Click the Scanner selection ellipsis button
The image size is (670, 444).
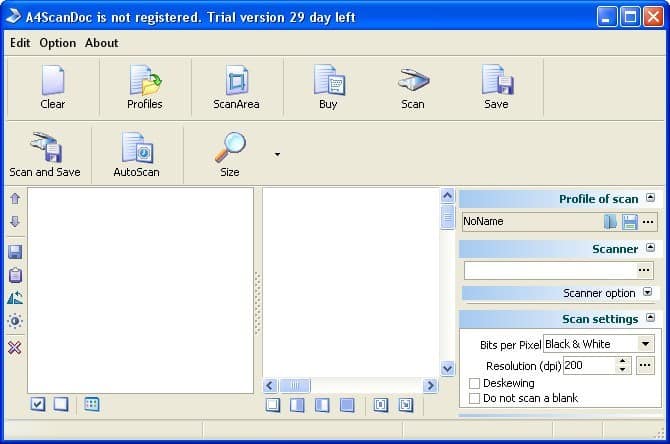[644, 270]
